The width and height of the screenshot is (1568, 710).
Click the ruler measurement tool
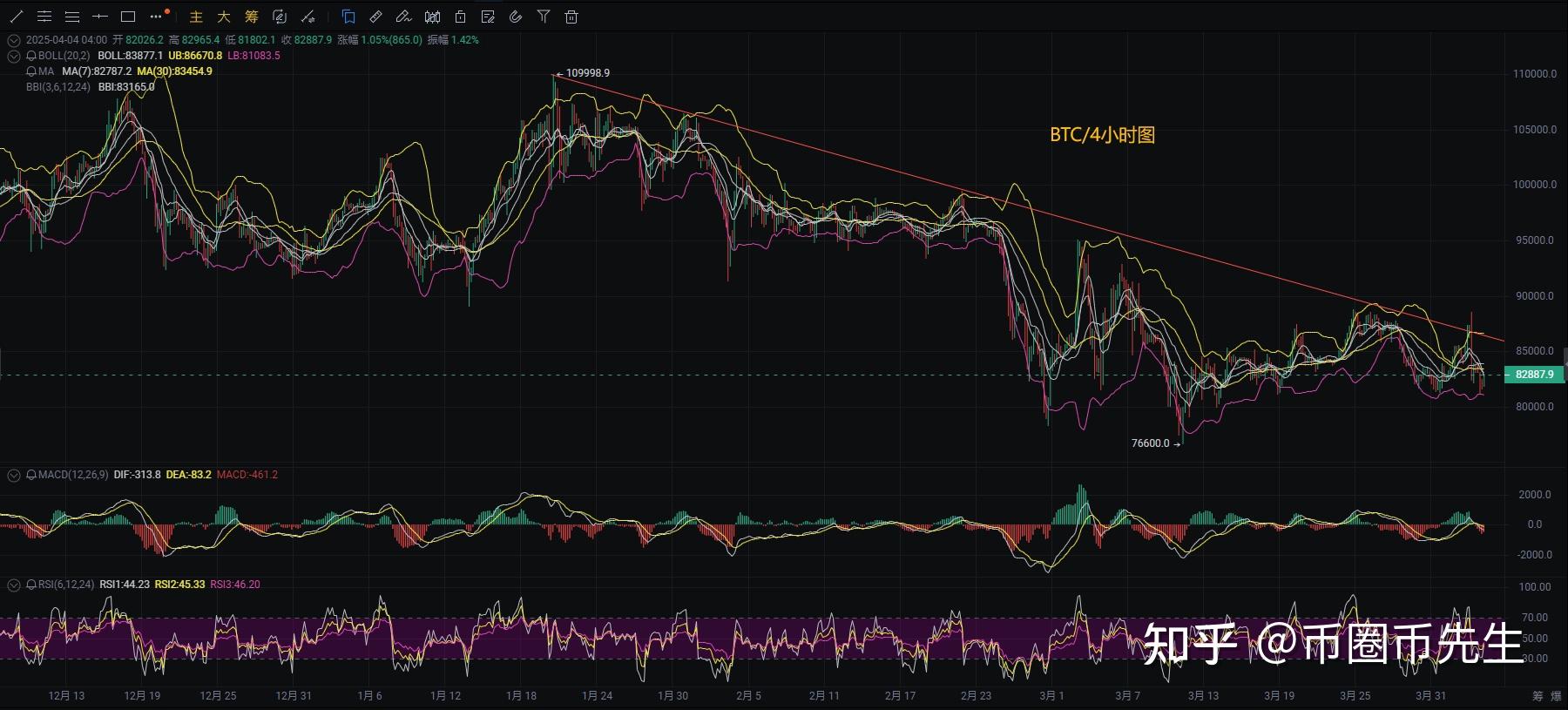point(375,17)
